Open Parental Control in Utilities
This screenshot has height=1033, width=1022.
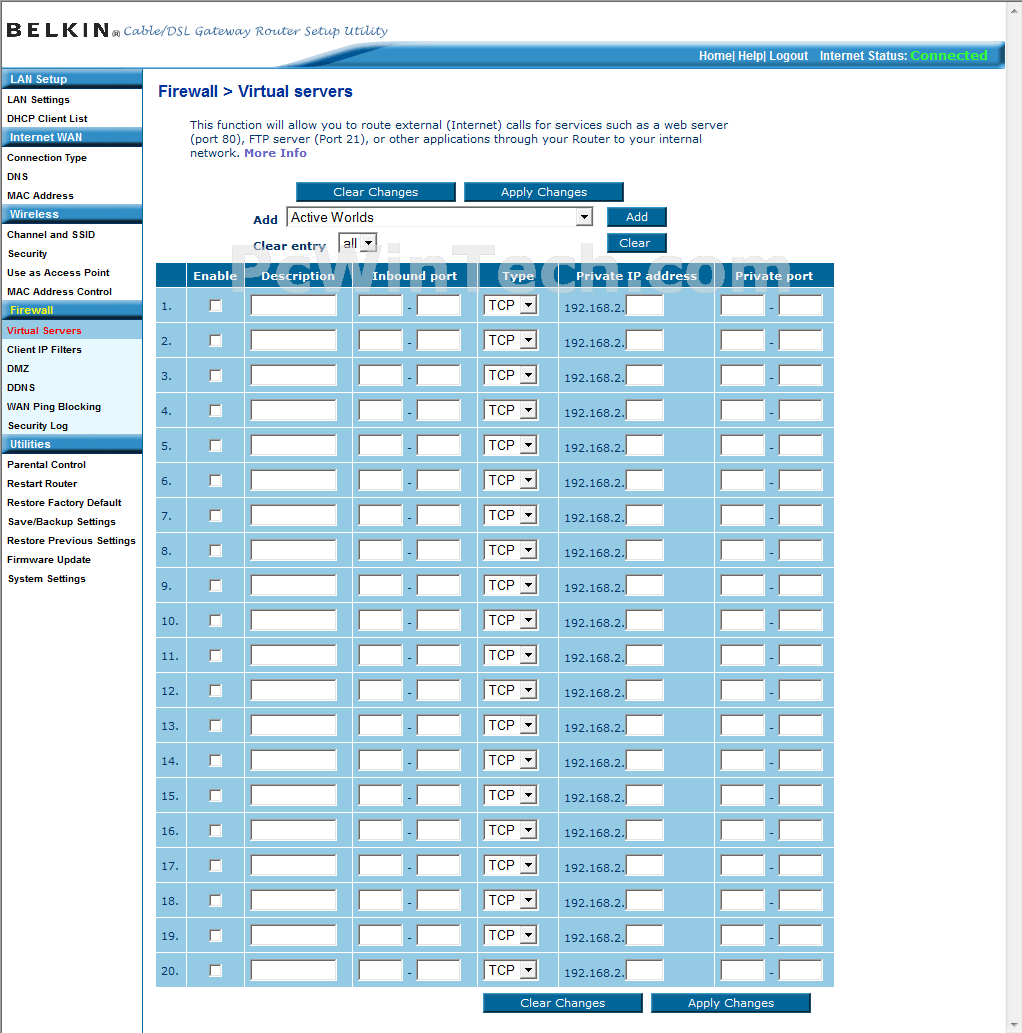tap(46, 464)
